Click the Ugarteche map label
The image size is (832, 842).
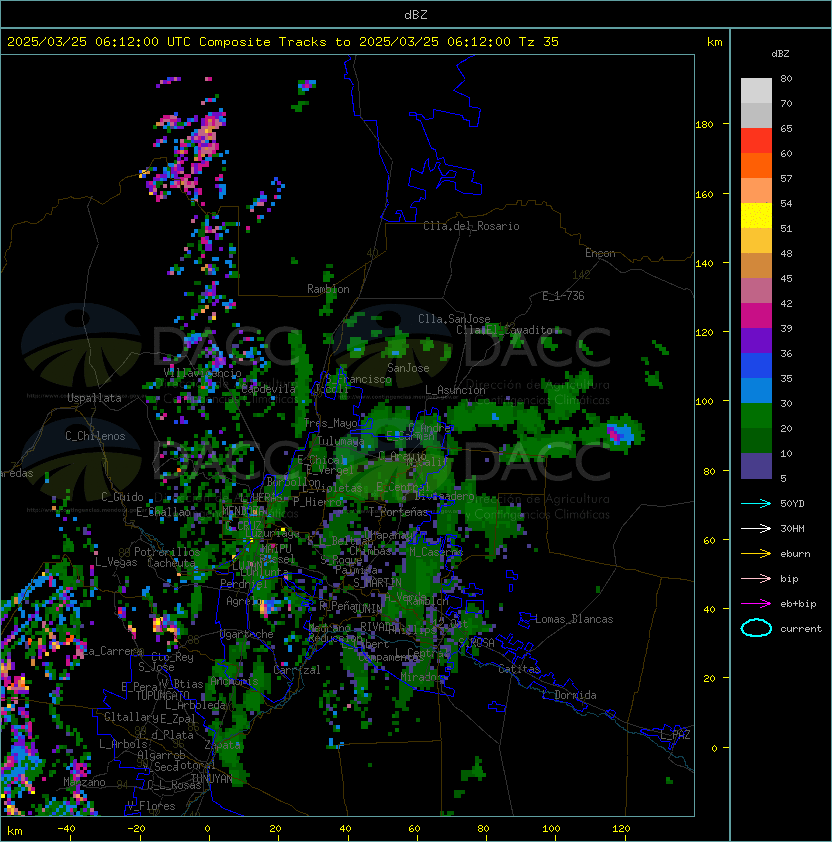click(x=247, y=634)
